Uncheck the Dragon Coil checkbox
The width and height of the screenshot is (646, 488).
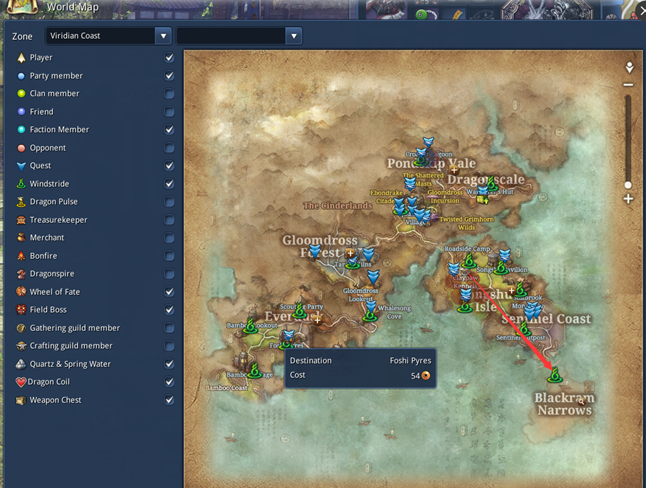(169, 382)
